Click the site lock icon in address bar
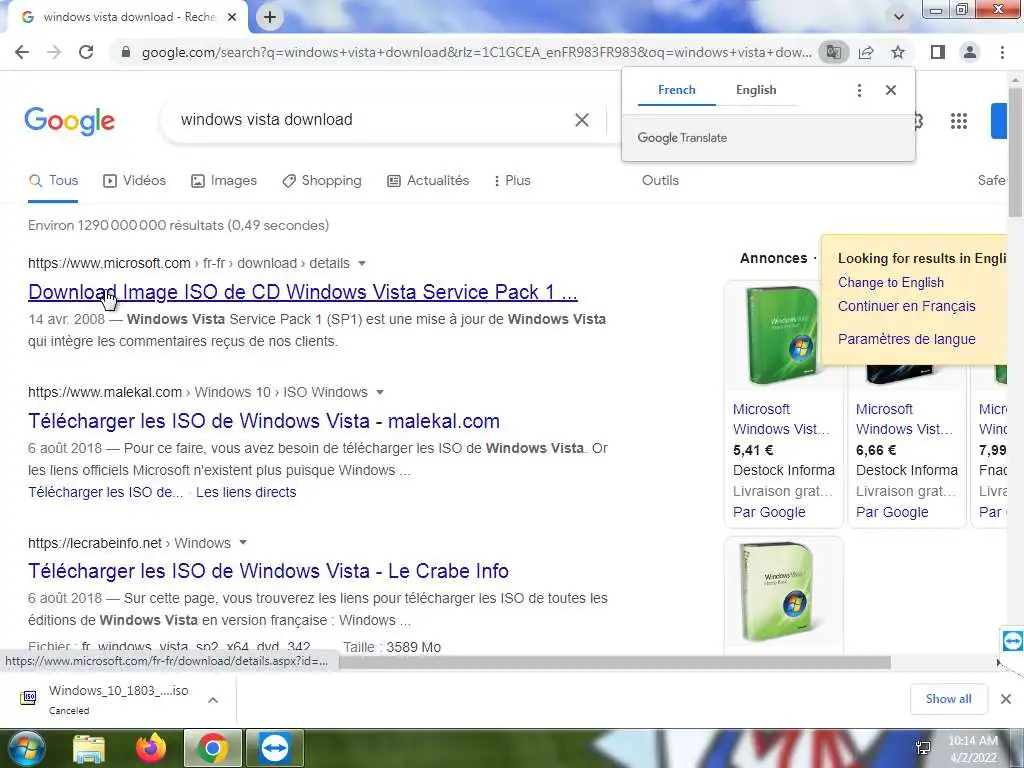The image size is (1024, 768). coord(126,52)
